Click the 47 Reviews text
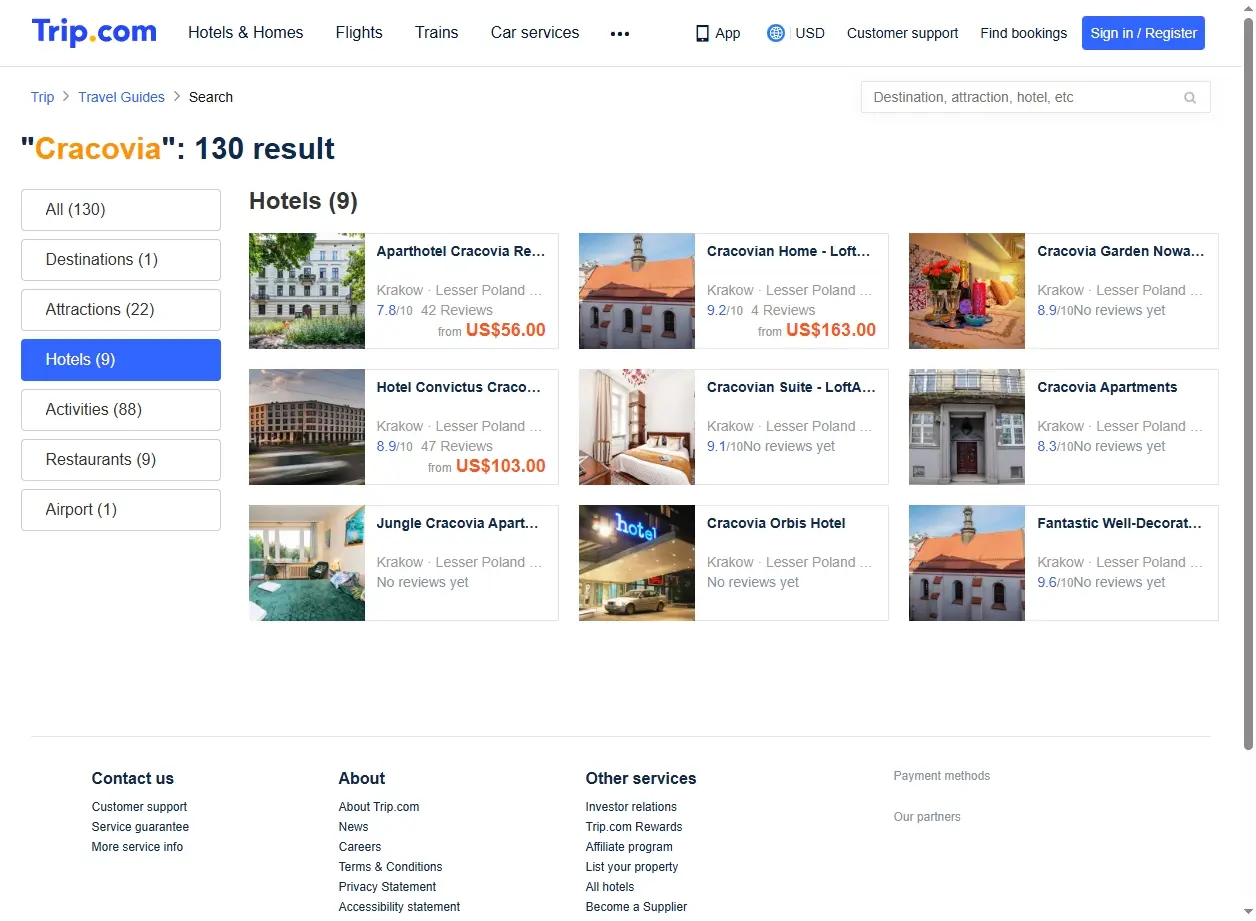 pos(457,447)
